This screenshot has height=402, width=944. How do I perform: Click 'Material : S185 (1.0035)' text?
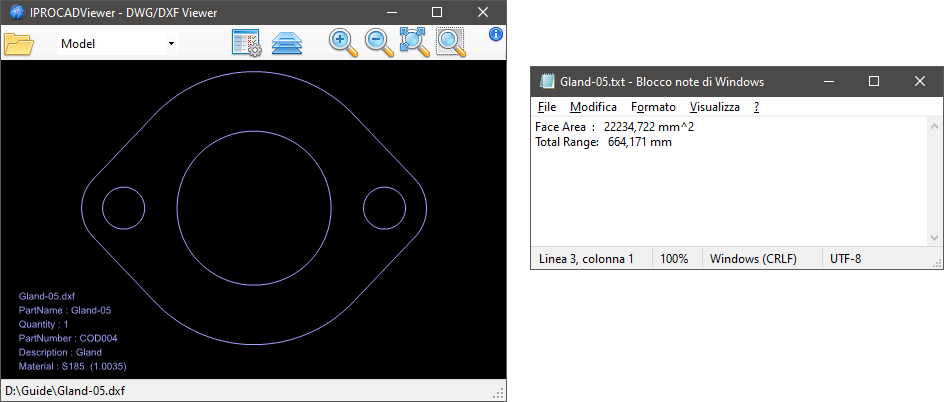click(73, 366)
